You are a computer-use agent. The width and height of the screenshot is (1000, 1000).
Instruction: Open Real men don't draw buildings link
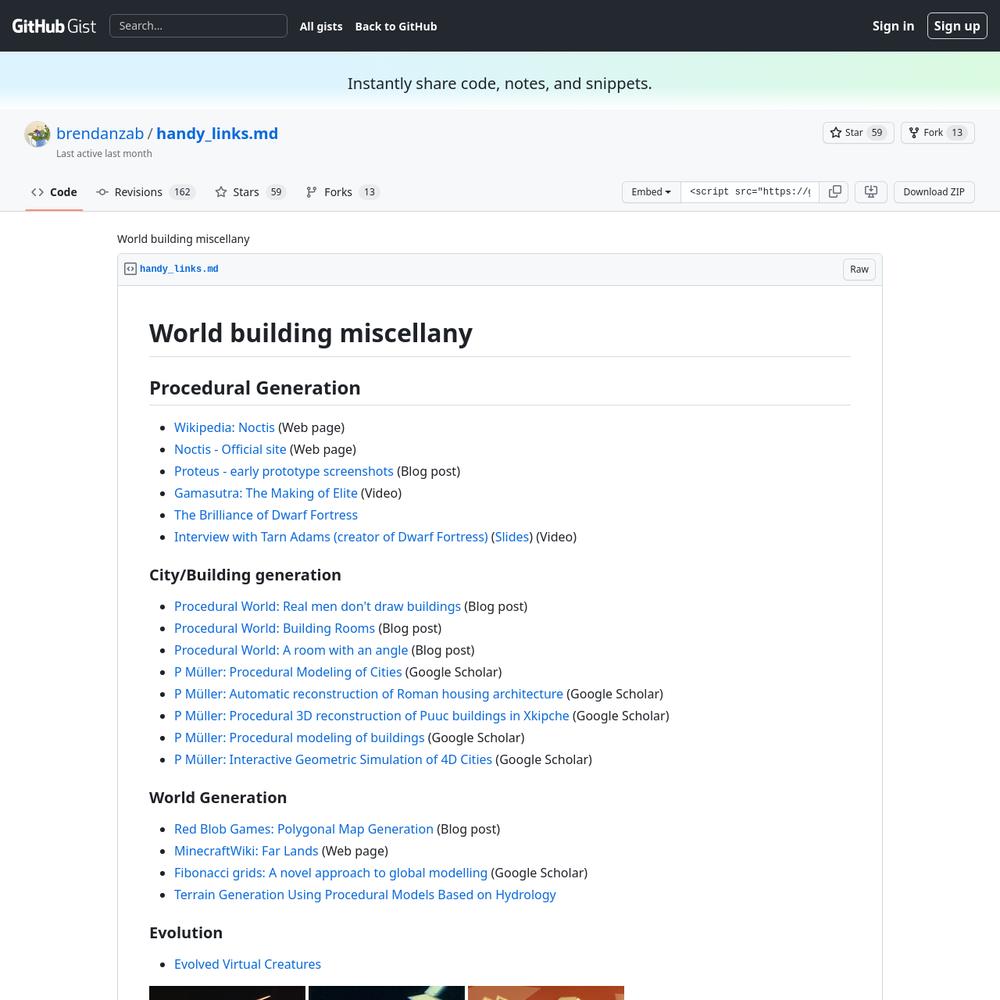318,607
